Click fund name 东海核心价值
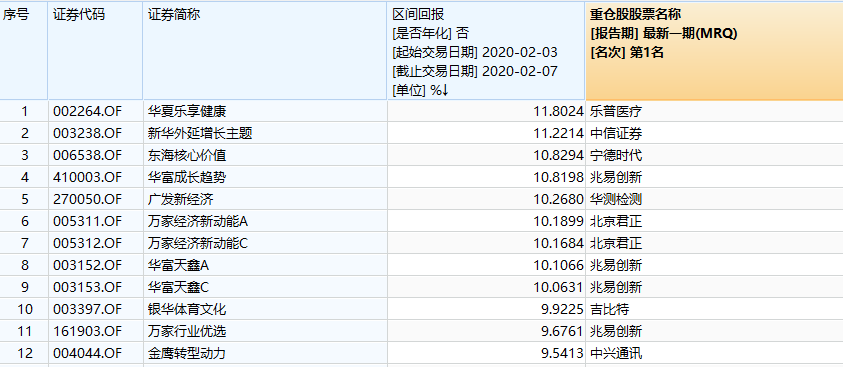 187,156
